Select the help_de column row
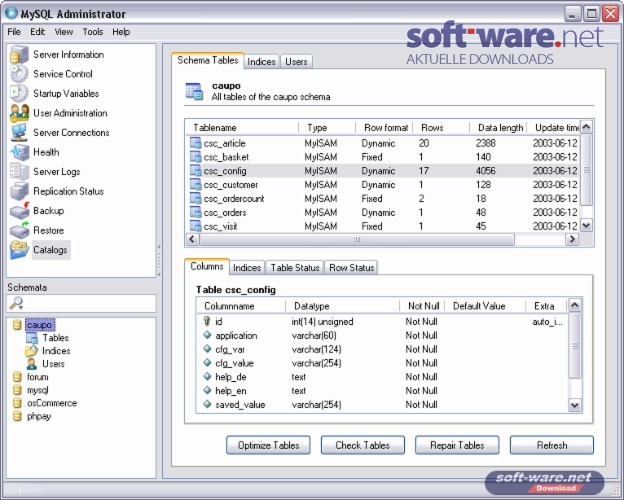The width and height of the screenshot is (624, 500). (x=382, y=377)
